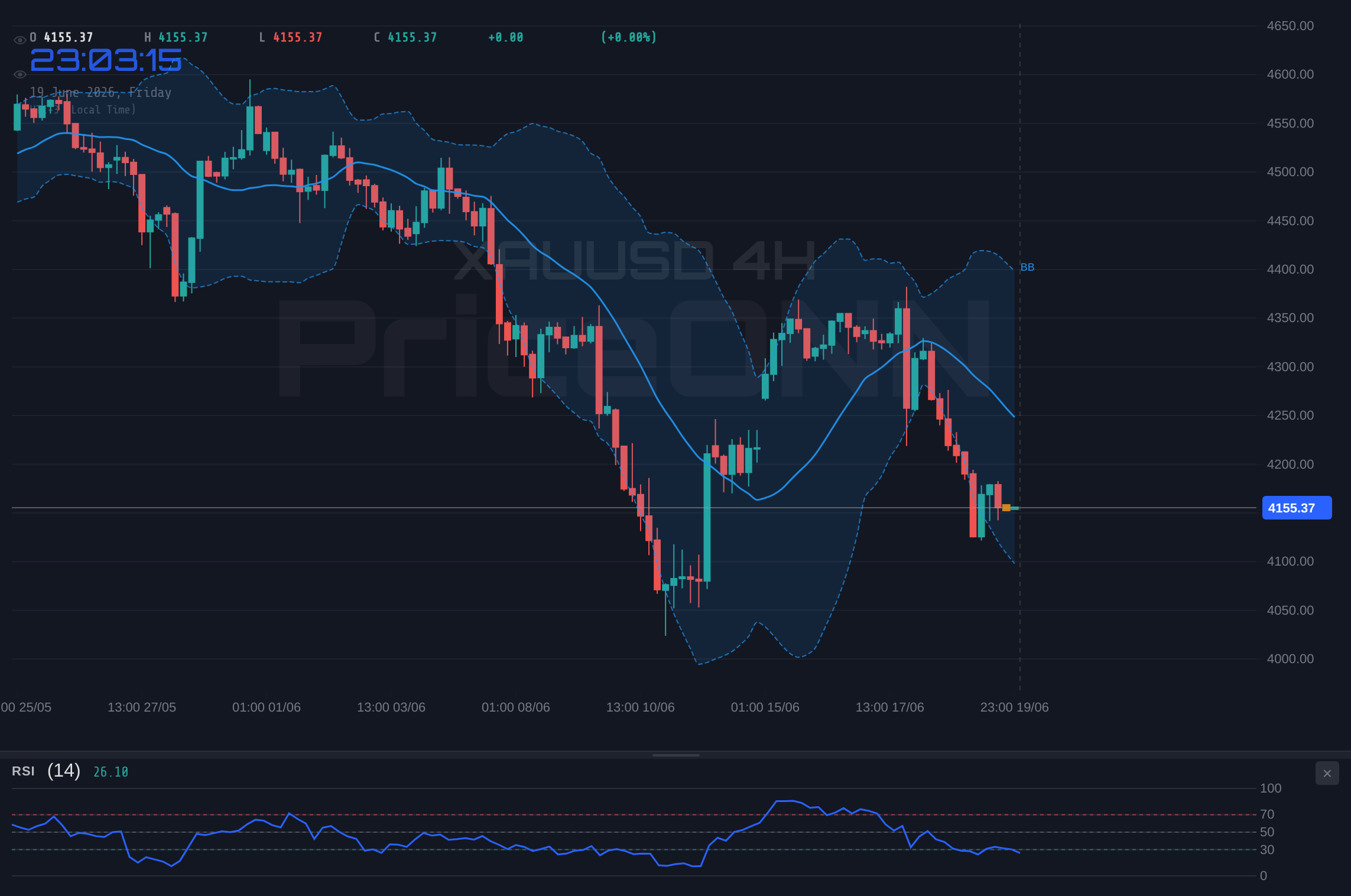Image resolution: width=1351 pixels, height=896 pixels.
Task: Click the 4650.00 price axis label
Action: pos(1290,26)
